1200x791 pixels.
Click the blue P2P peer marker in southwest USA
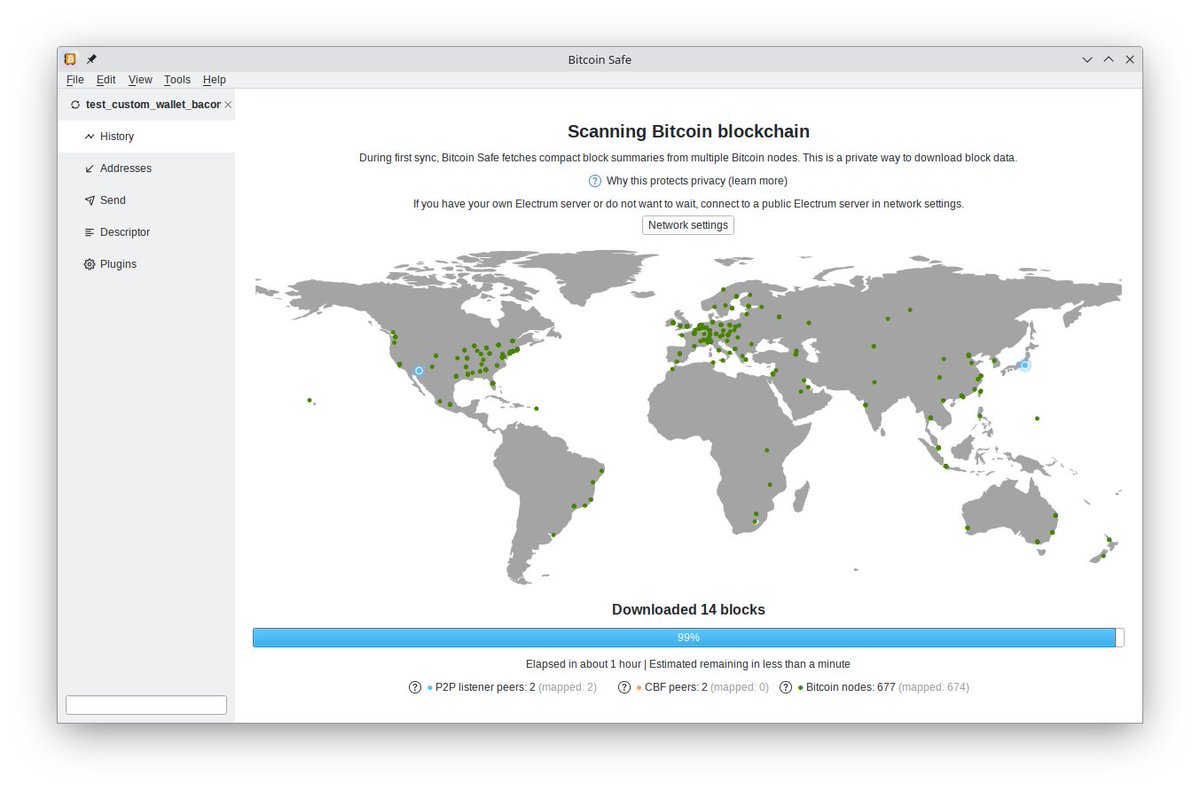coord(419,371)
